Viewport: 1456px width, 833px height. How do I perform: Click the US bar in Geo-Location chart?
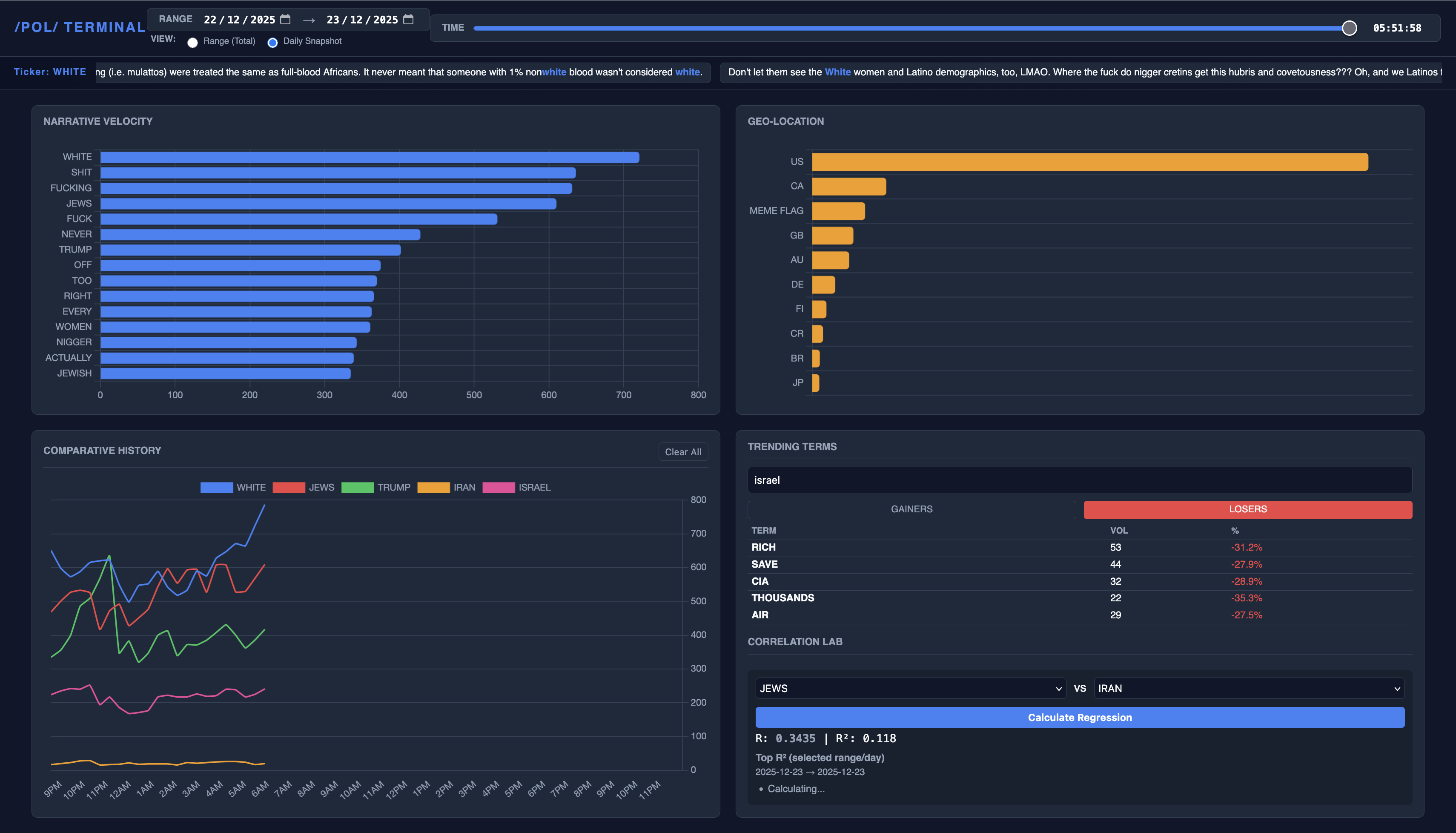point(1089,162)
